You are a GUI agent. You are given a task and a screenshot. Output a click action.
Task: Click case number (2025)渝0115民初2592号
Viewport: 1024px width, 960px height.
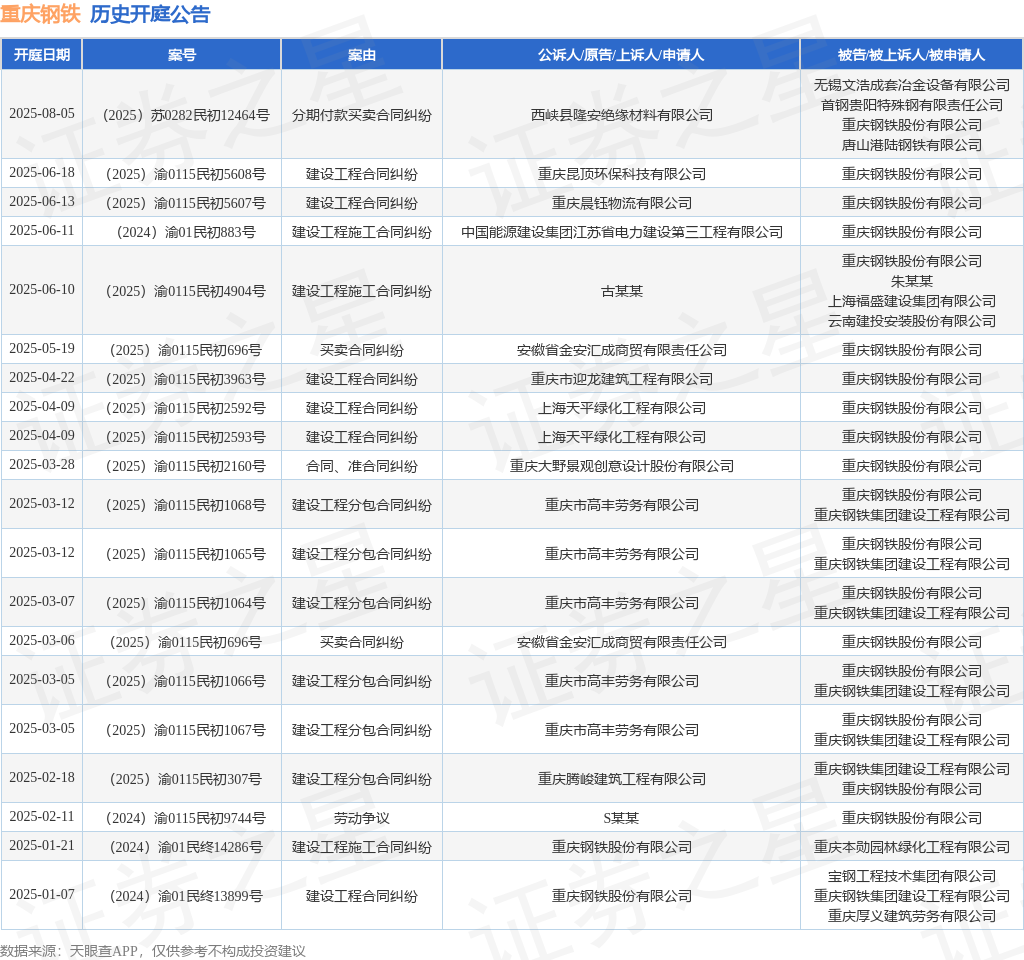click(x=185, y=408)
